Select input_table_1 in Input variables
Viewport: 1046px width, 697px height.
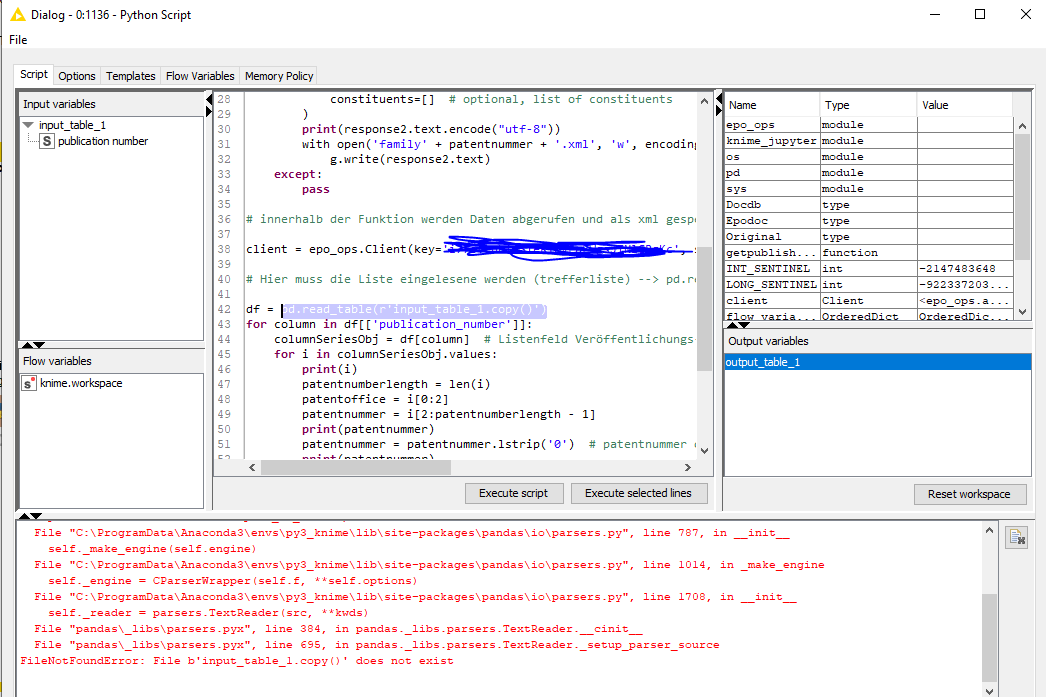tap(72, 125)
